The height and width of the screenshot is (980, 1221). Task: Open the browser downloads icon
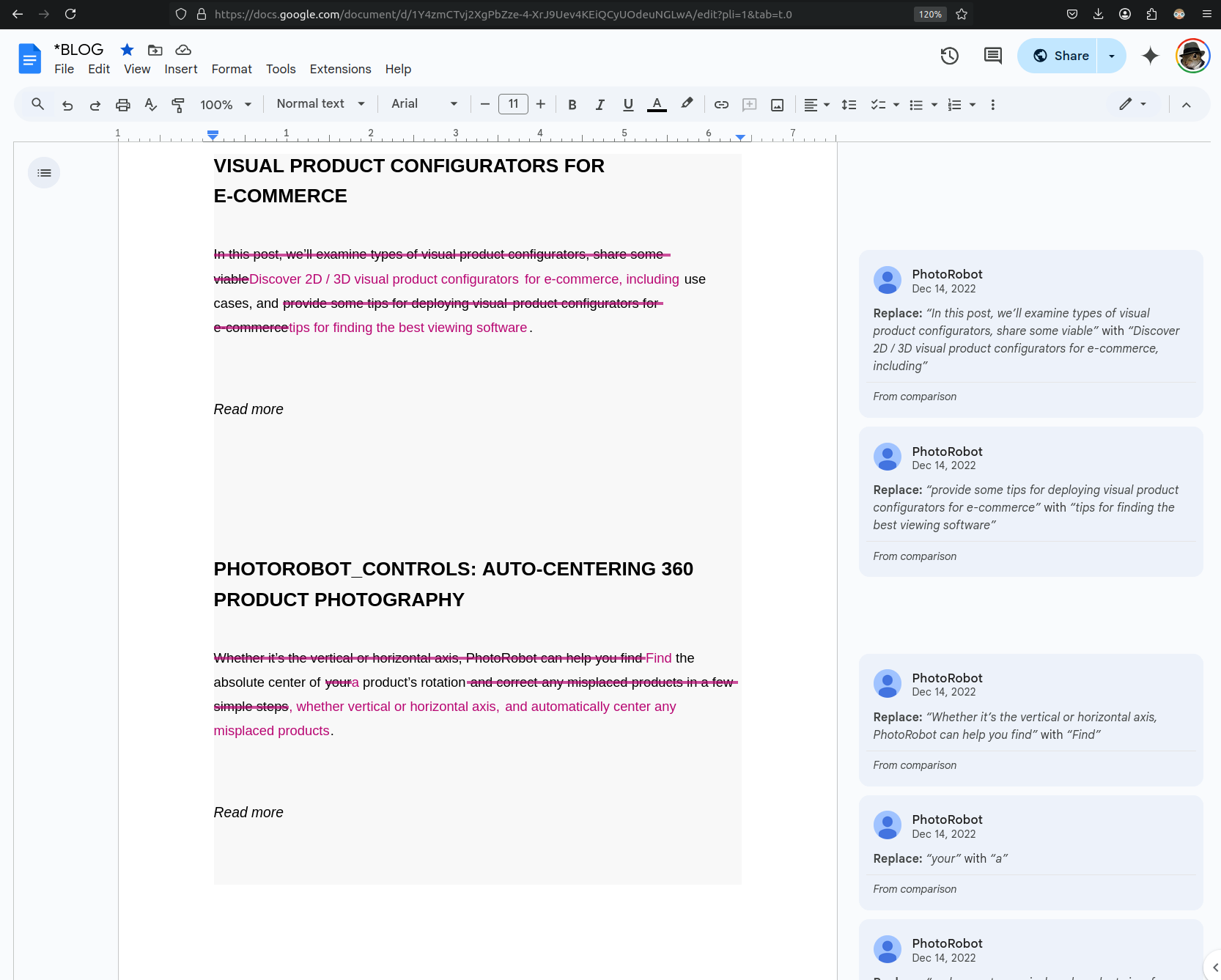pyautogui.click(x=1098, y=14)
